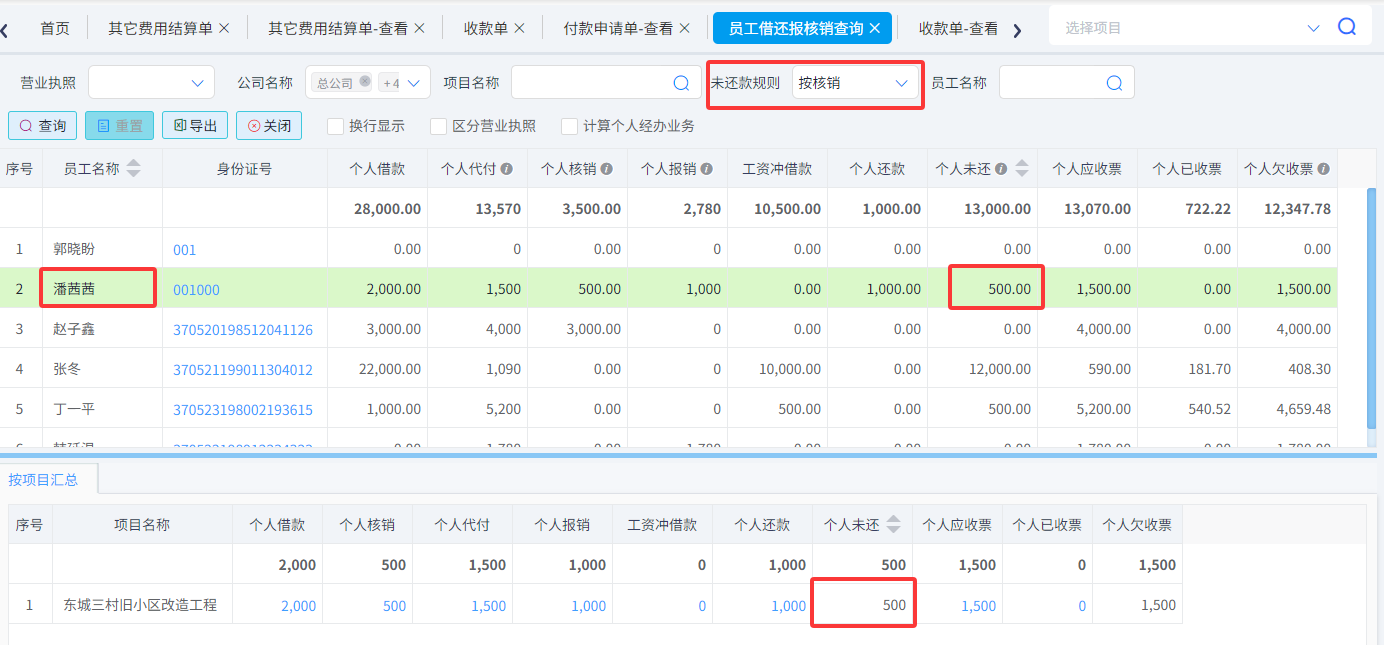Click the magnifier icon in 员工名称 field
The width and height of the screenshot is (1384, 645).
[x=1114, y=84]
